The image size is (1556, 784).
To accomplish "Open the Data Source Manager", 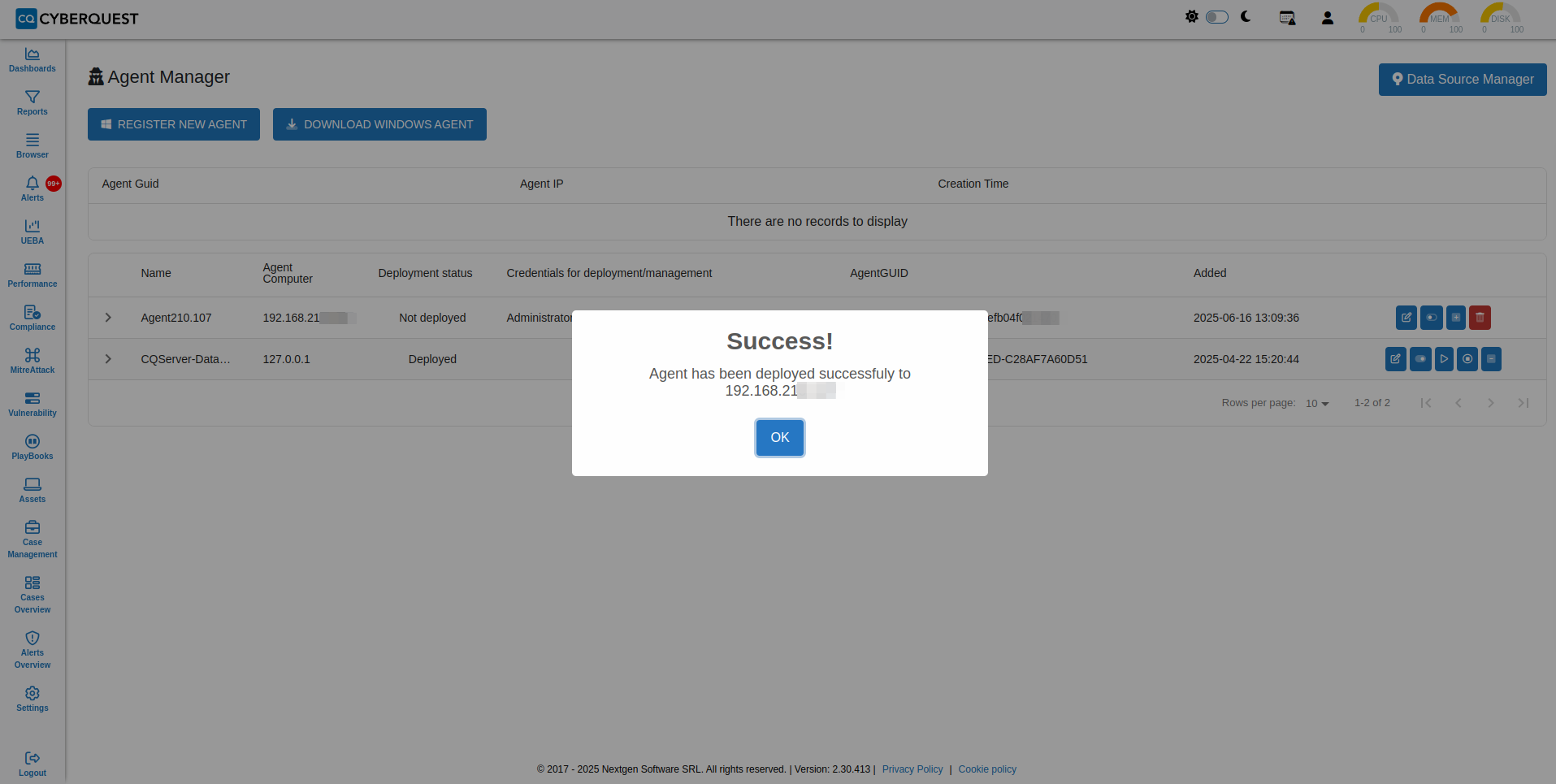I will pos(1462,80).
